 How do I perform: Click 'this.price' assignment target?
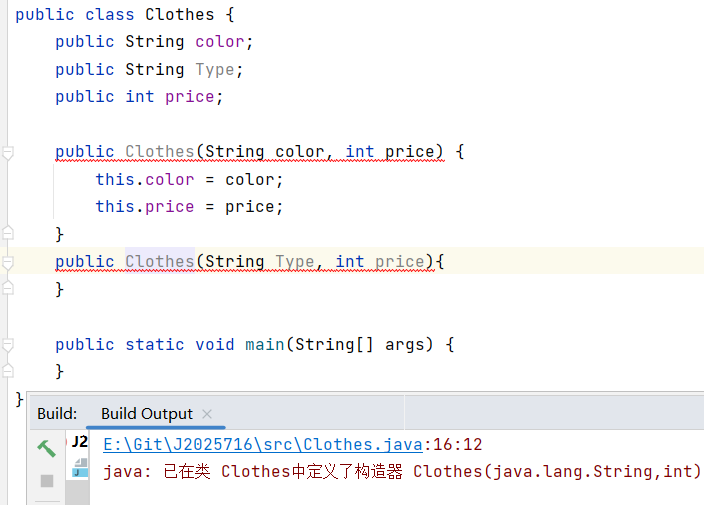pyautogui.click(x=145, y=206)
